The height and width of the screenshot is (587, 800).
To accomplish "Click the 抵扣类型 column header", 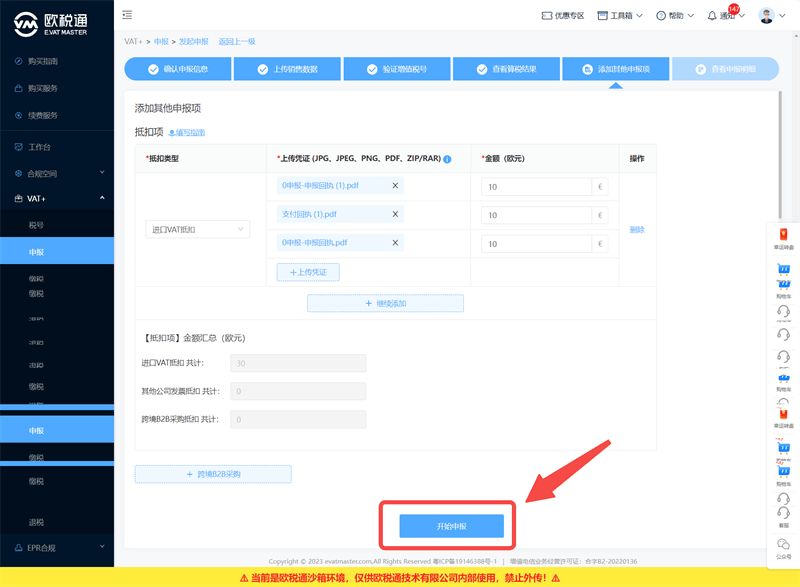I will (162, 159).
